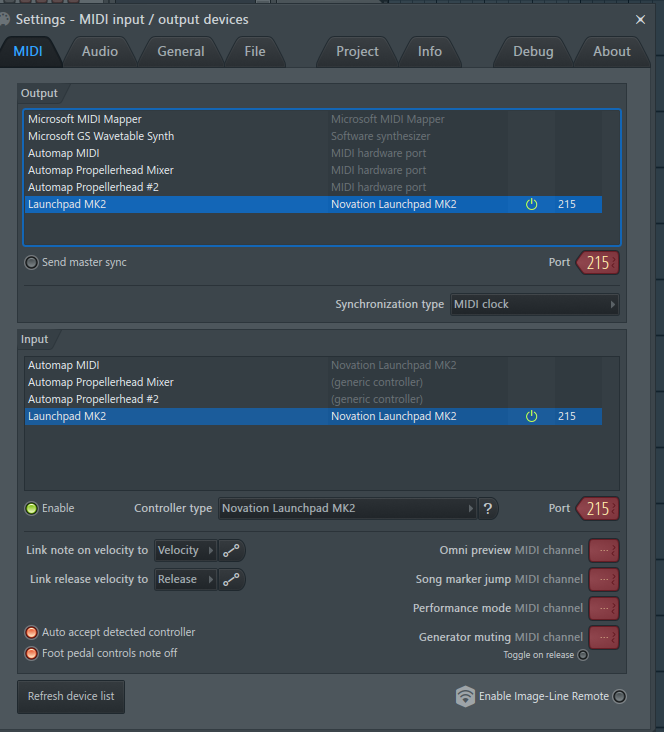Click the power icon on Launchpad MK2 output
The width and height of the screenshot is (664, 732).
(x=531, y=204)
